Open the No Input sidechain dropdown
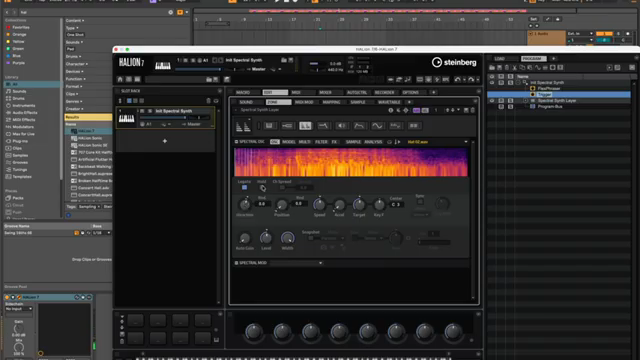 click(19, 309)
